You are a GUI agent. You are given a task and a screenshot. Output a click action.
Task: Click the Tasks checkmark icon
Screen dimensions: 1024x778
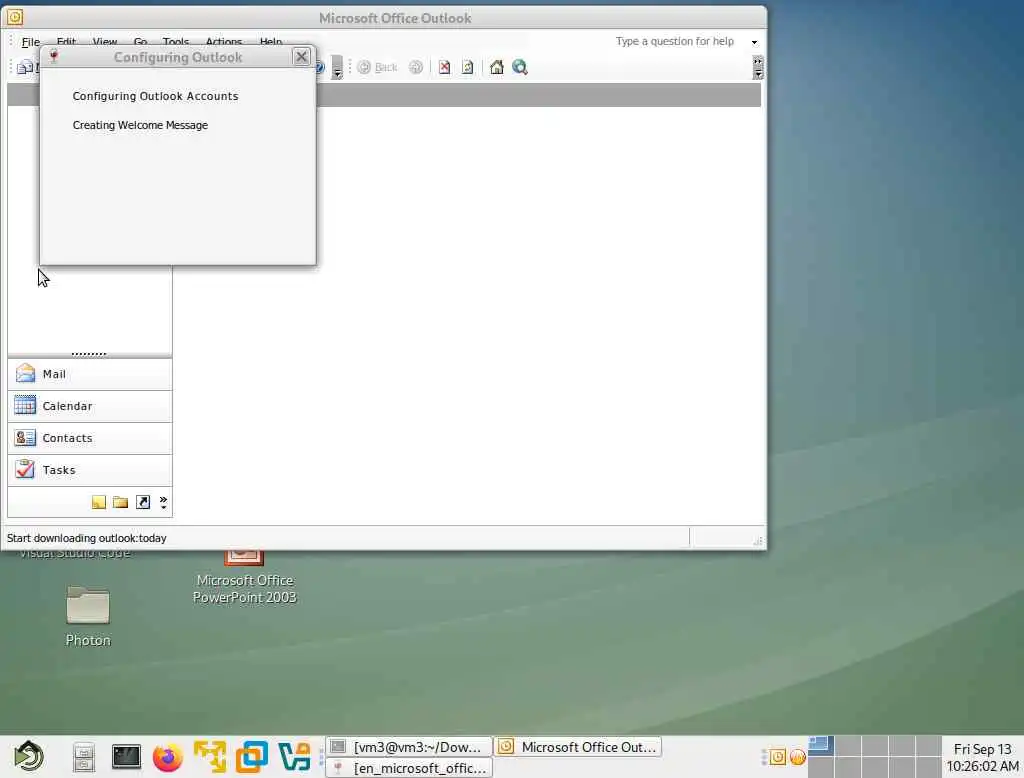(25, 469)
